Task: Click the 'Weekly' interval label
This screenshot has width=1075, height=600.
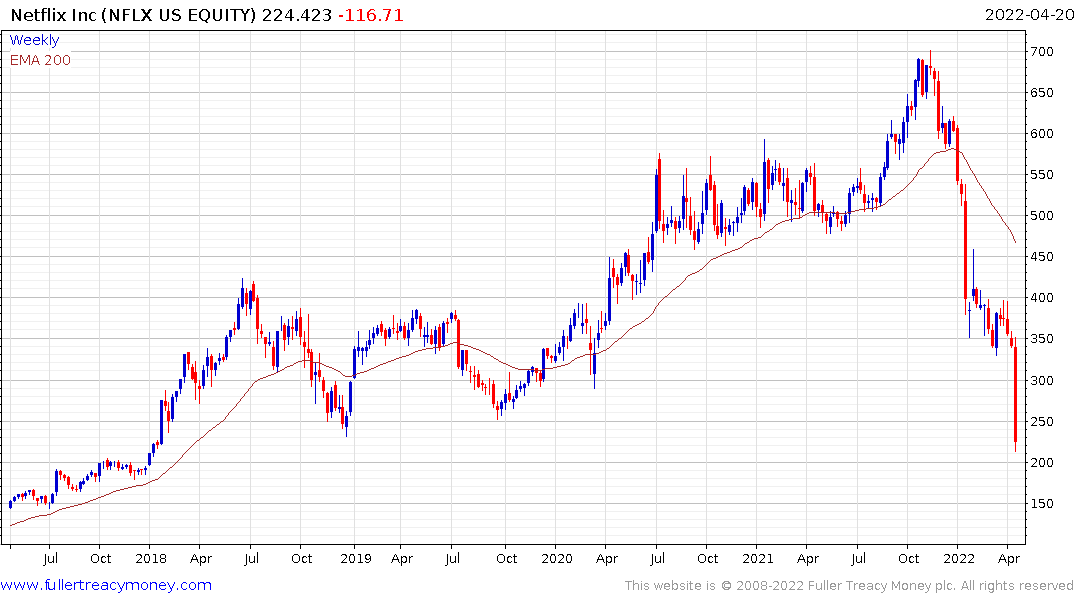Action: 34,40
